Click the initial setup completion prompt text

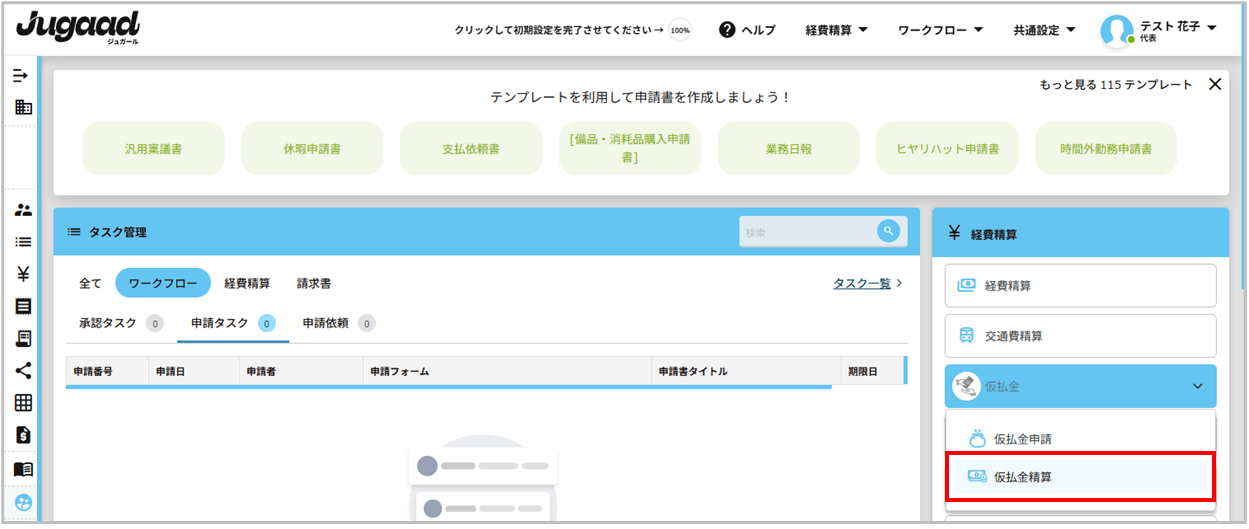[558, 30]
